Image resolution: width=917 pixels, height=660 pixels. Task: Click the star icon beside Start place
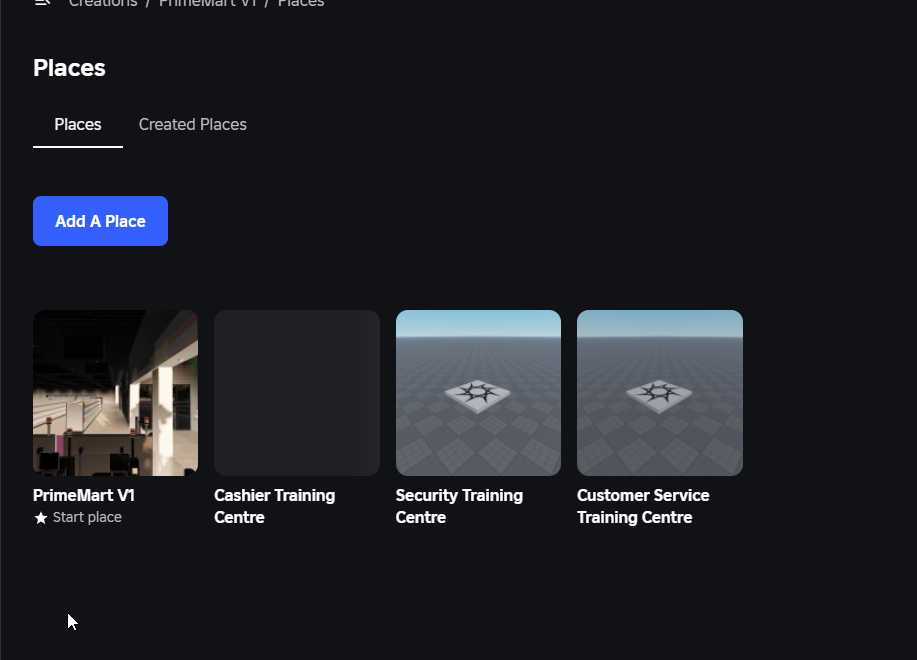[41, 518]
